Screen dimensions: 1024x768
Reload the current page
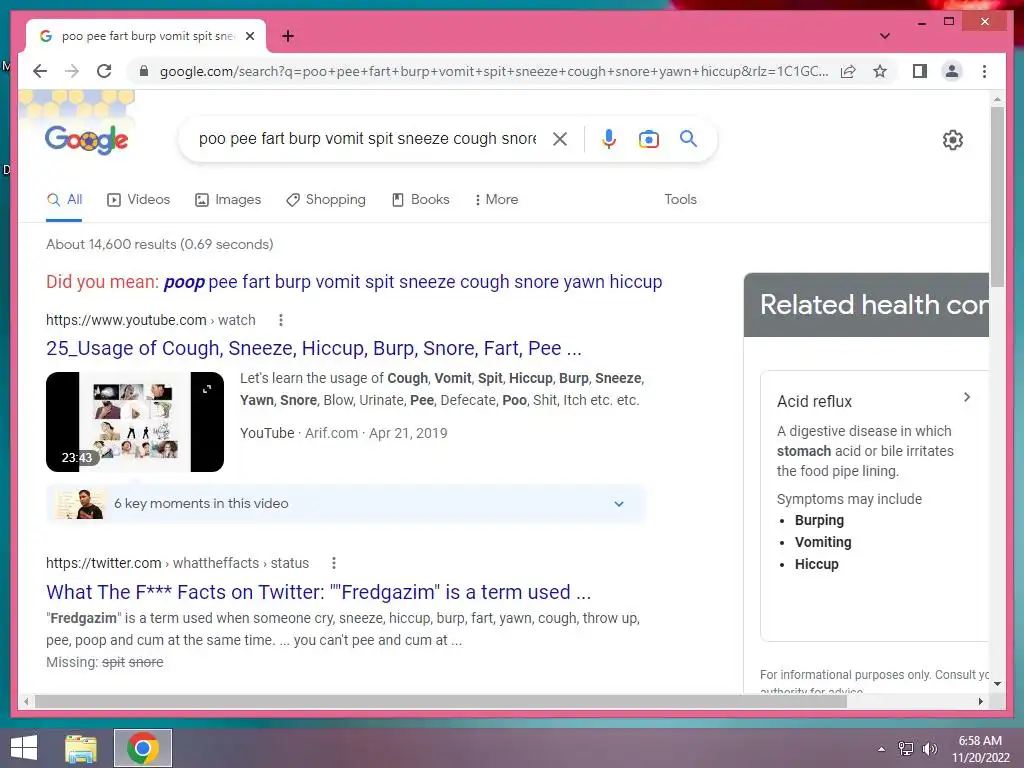click(104, 71)
